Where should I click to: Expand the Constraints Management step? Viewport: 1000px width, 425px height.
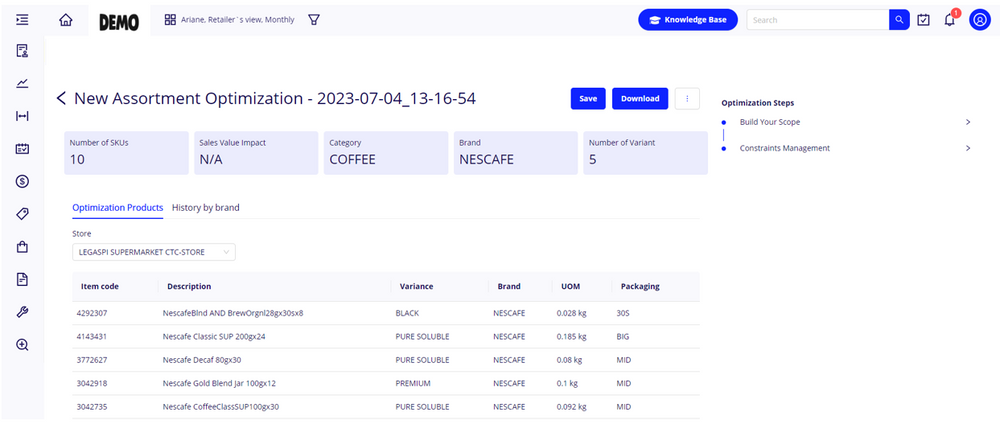point(968,148)
